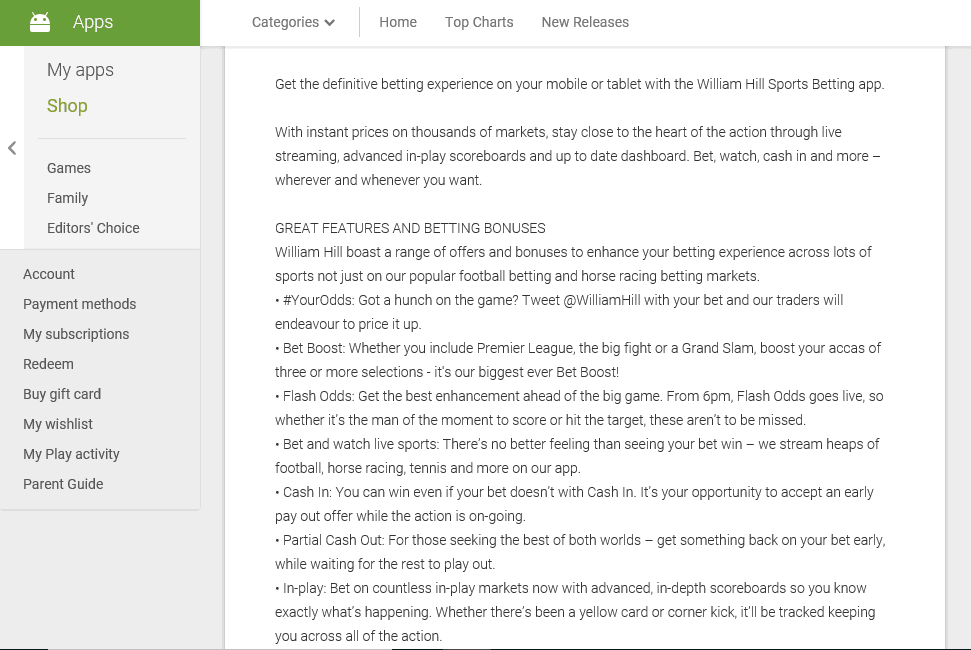Open the Family section
This screenshot has height=650, width=971.
[x=67, y=198]
